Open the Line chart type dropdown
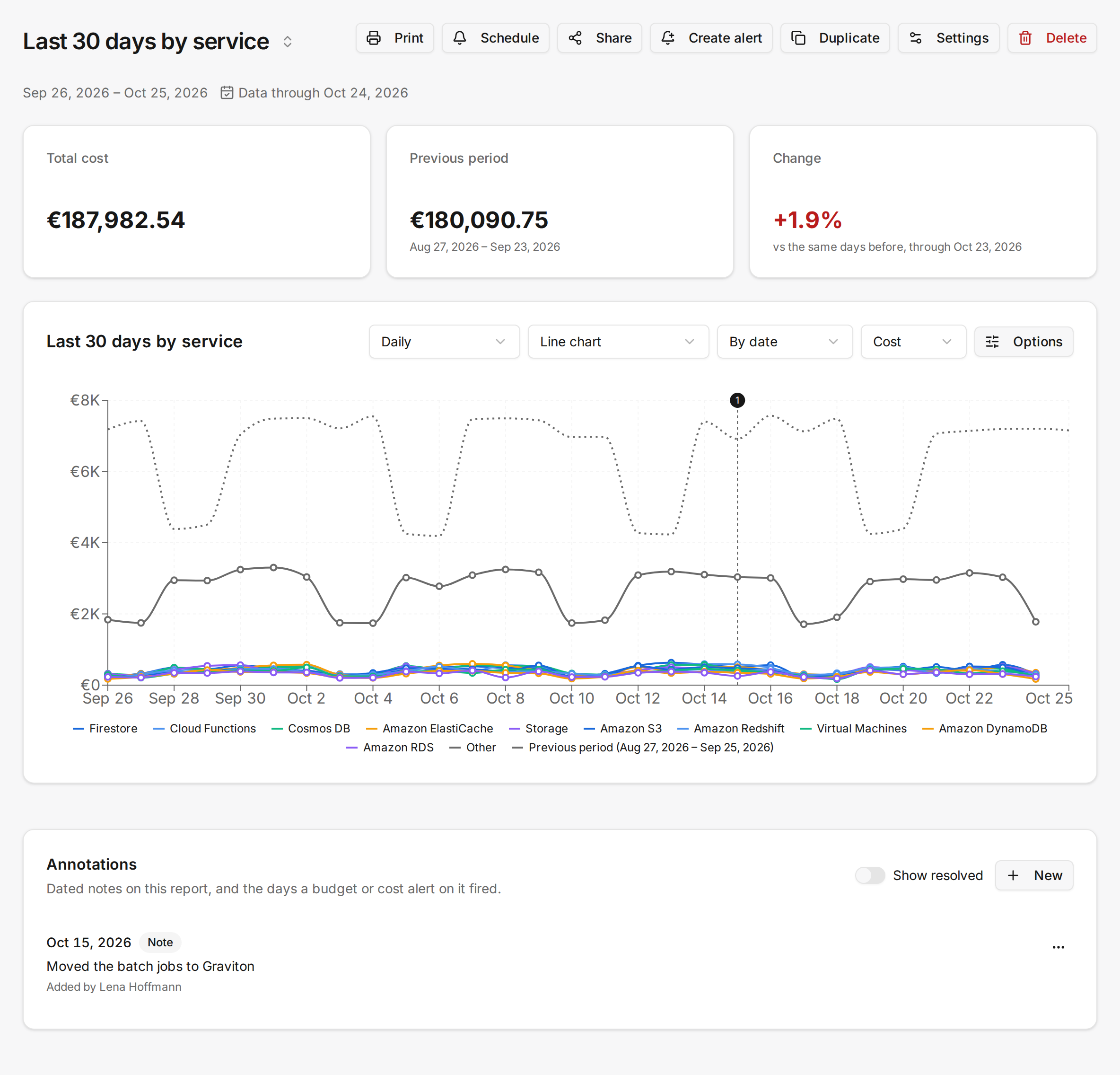The height and width of the screenshot is (1075, 1120). 618,342
